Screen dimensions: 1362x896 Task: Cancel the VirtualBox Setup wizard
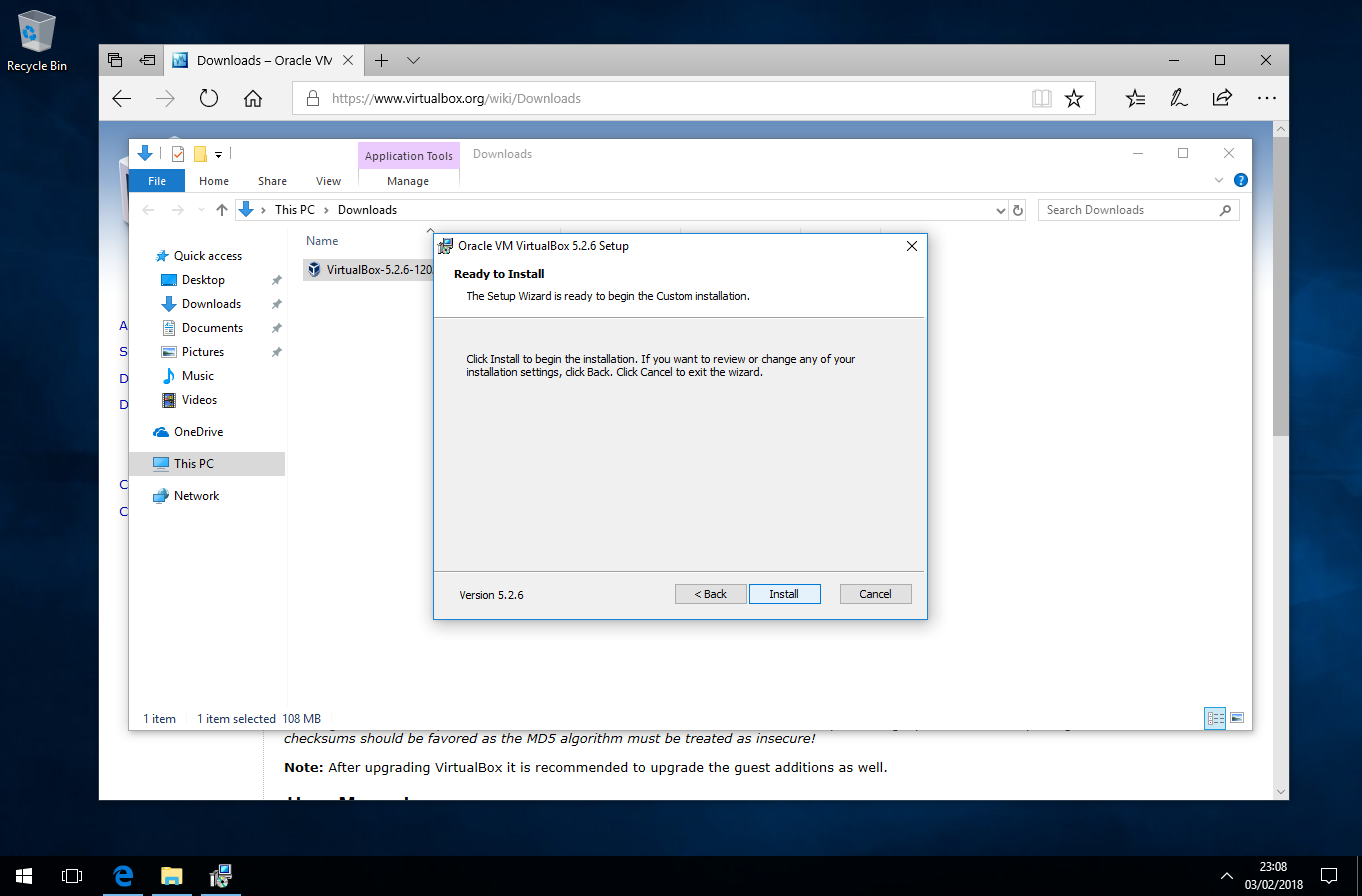[875, 594]
